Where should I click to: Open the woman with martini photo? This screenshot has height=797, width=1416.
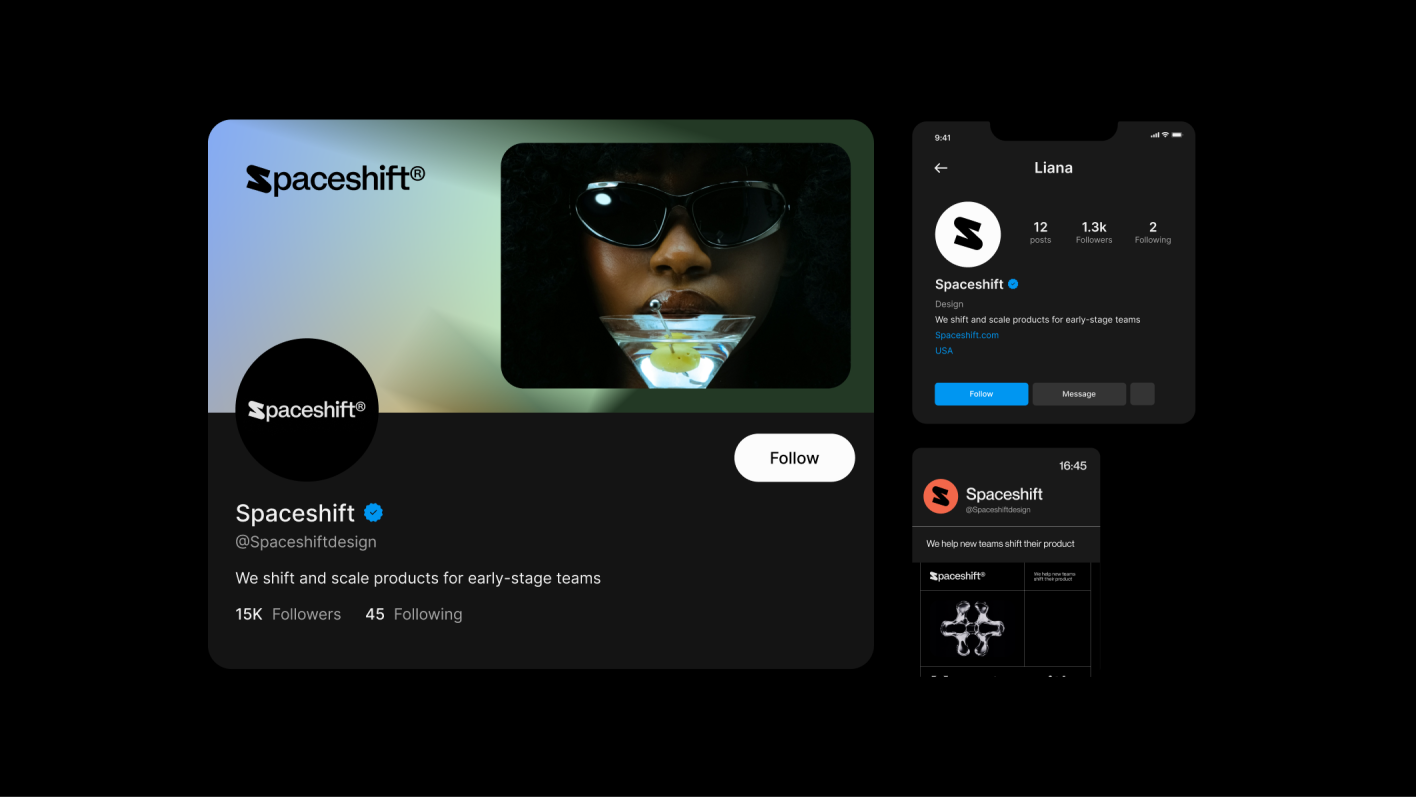coord(675,265)
